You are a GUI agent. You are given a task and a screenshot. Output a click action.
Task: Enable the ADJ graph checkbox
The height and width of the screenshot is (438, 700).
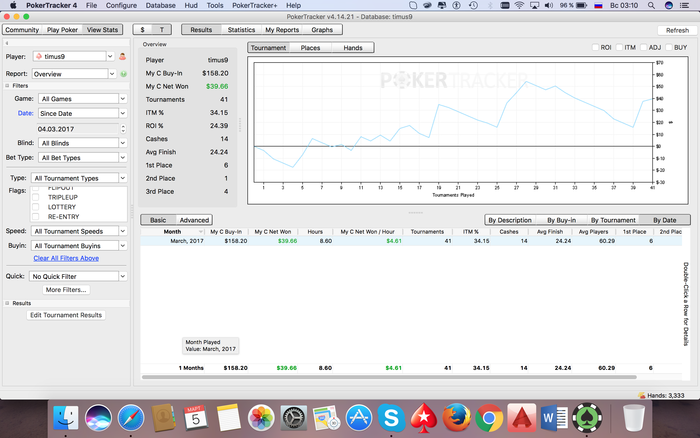[643, 47]
